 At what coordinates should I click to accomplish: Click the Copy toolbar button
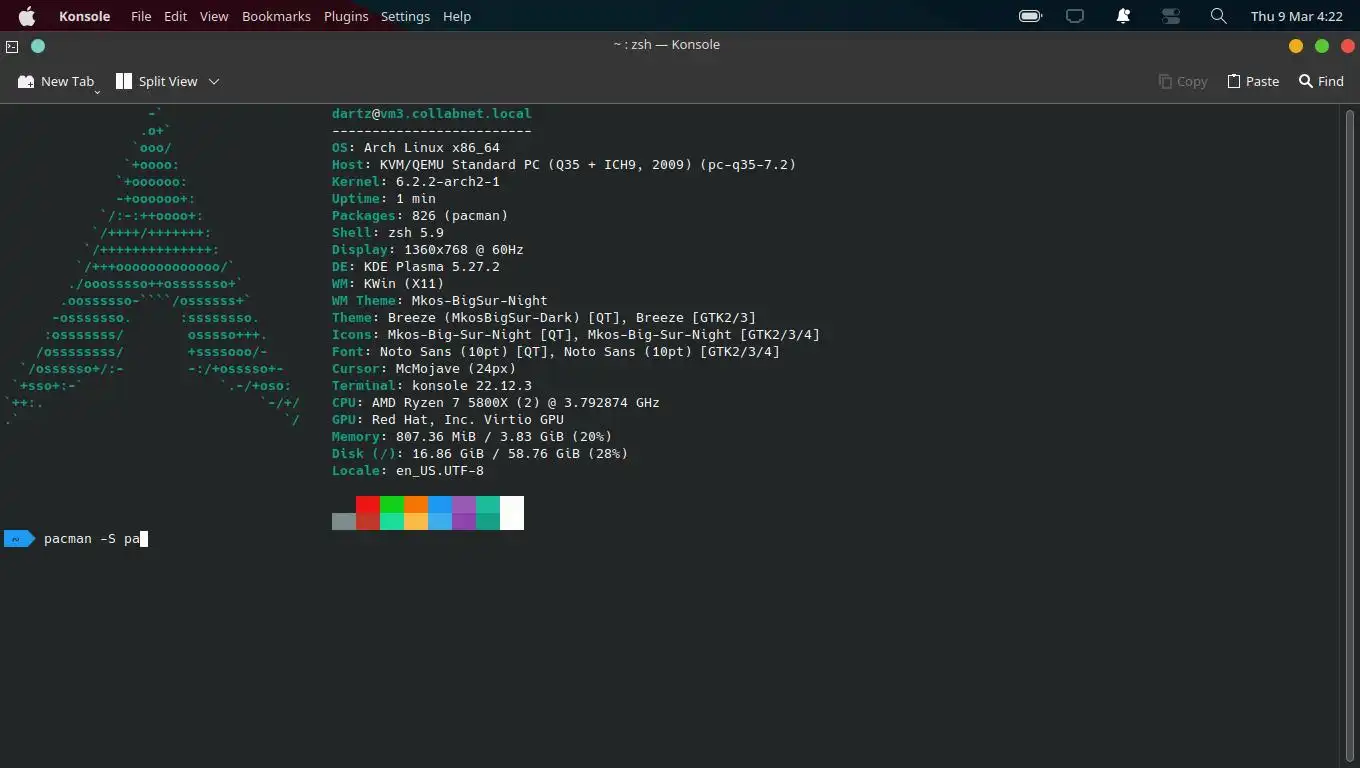(1183, 81)
